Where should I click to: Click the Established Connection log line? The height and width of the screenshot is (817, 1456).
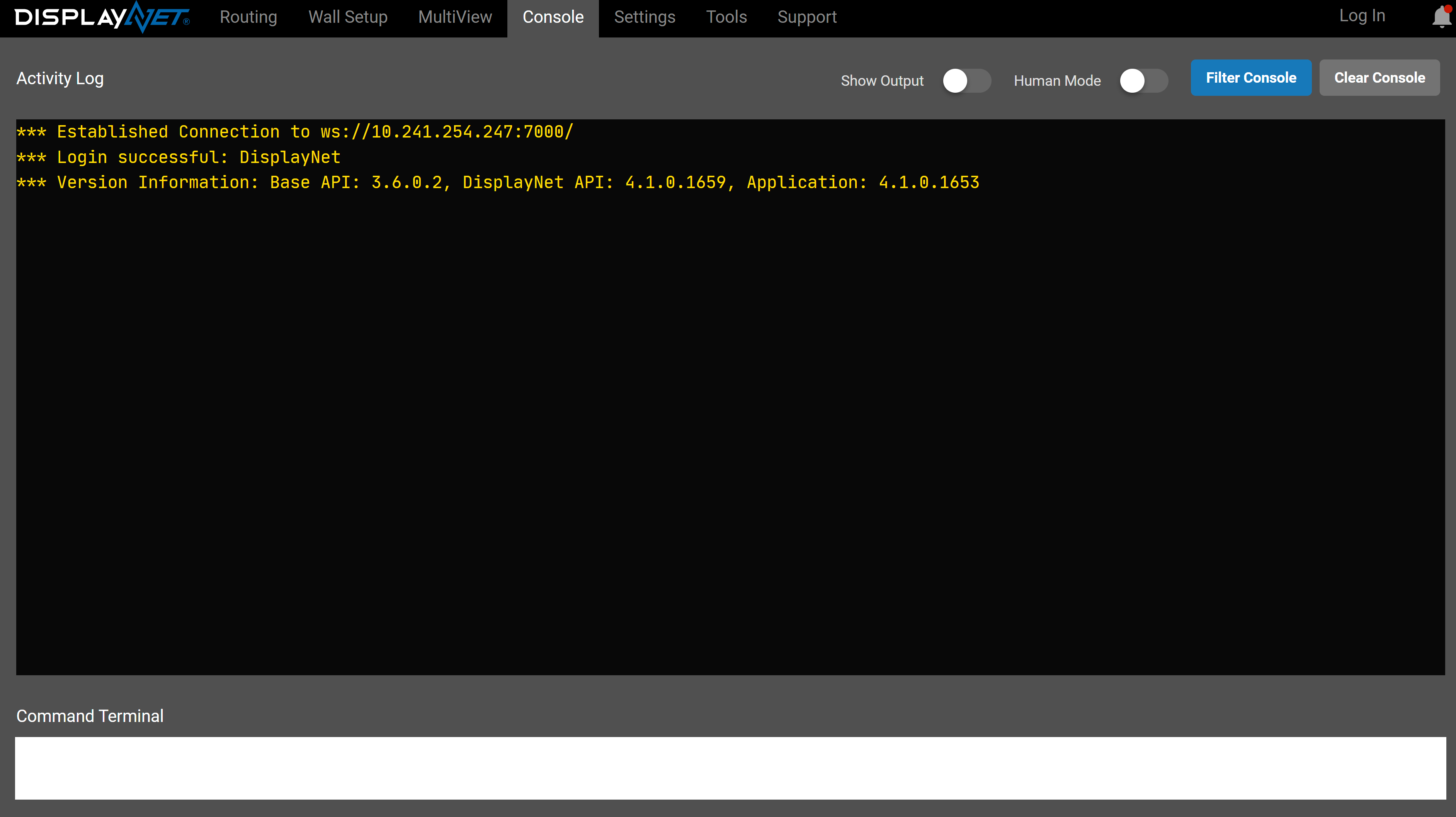tap(295, 132)
